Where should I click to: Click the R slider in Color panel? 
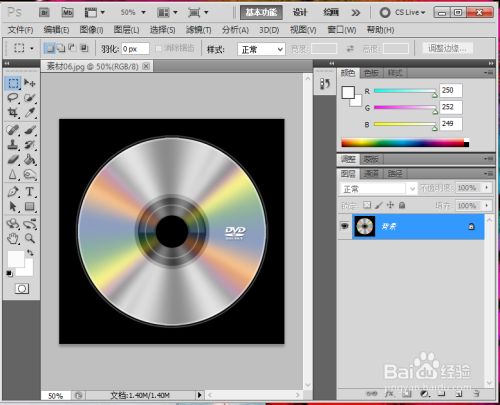pos(405,91)
